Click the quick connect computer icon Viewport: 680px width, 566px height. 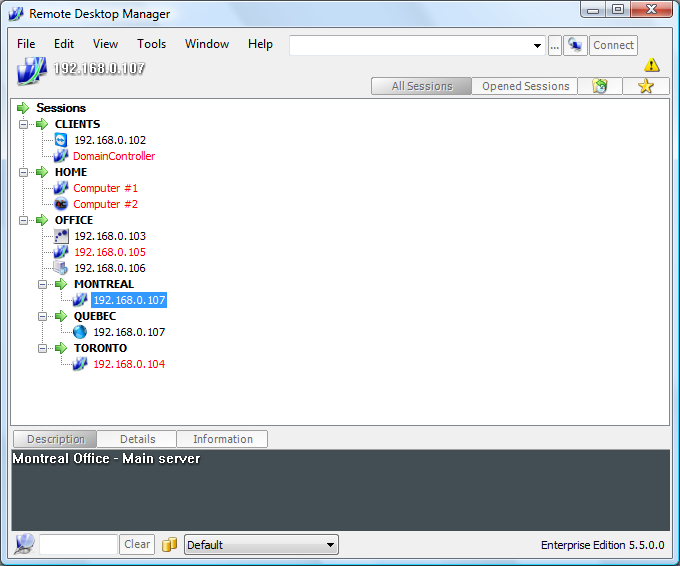click(575, 45)
